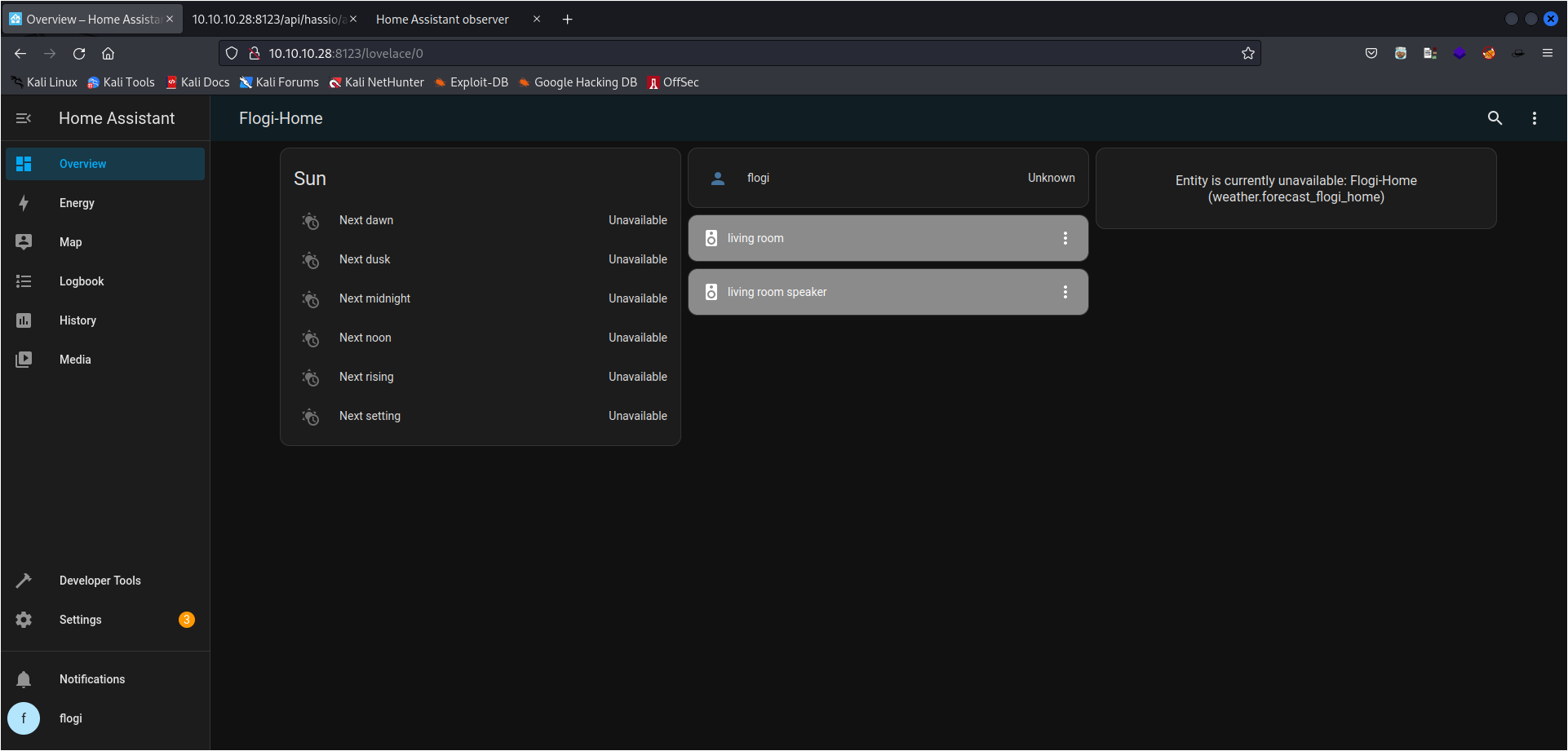The height and width of the screenshot is (751, 1568).
Task: Switch to the Overview – Home Assistant tab
Action: point(91,19)
